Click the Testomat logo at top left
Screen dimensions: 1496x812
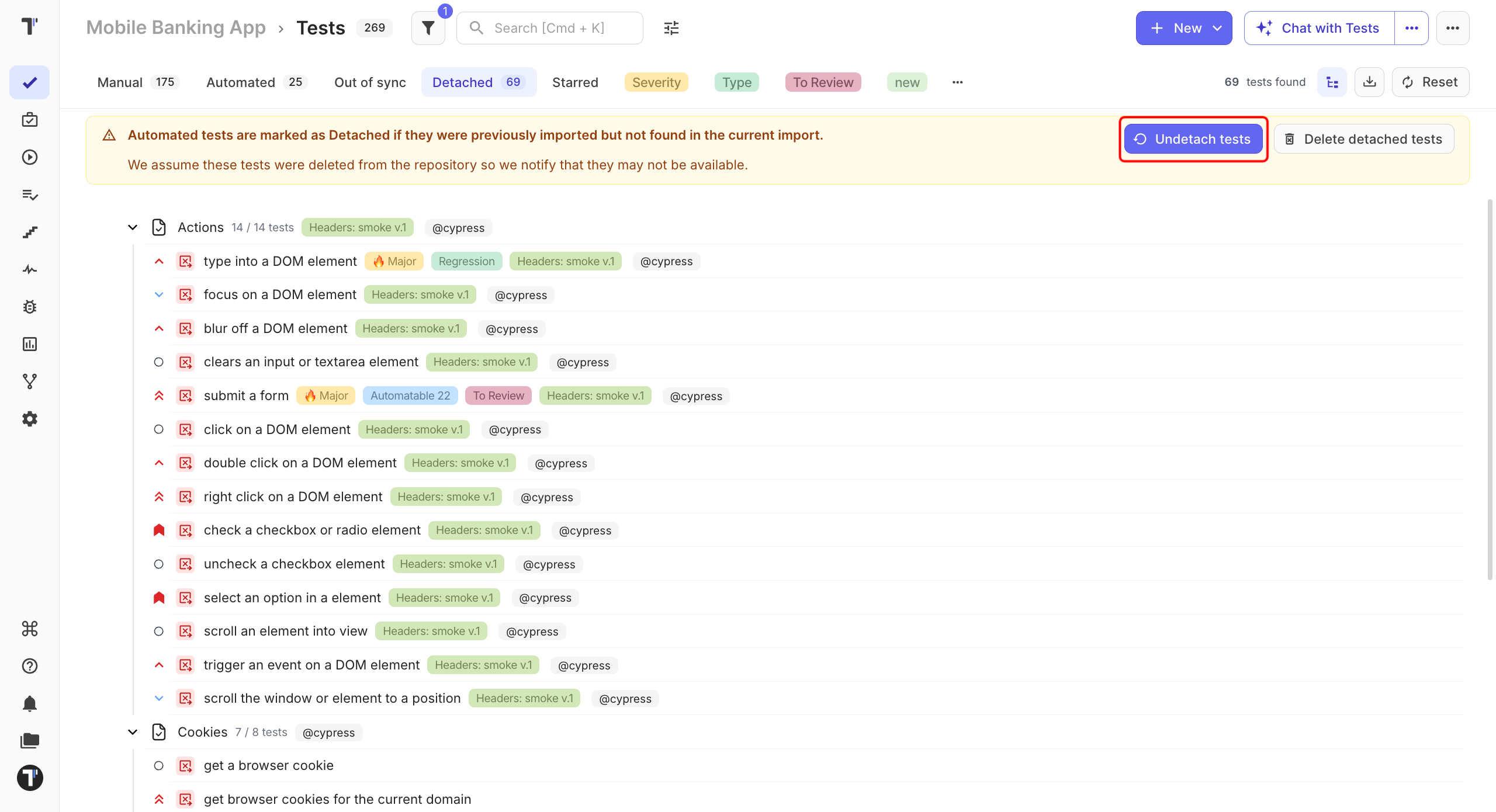30,26
